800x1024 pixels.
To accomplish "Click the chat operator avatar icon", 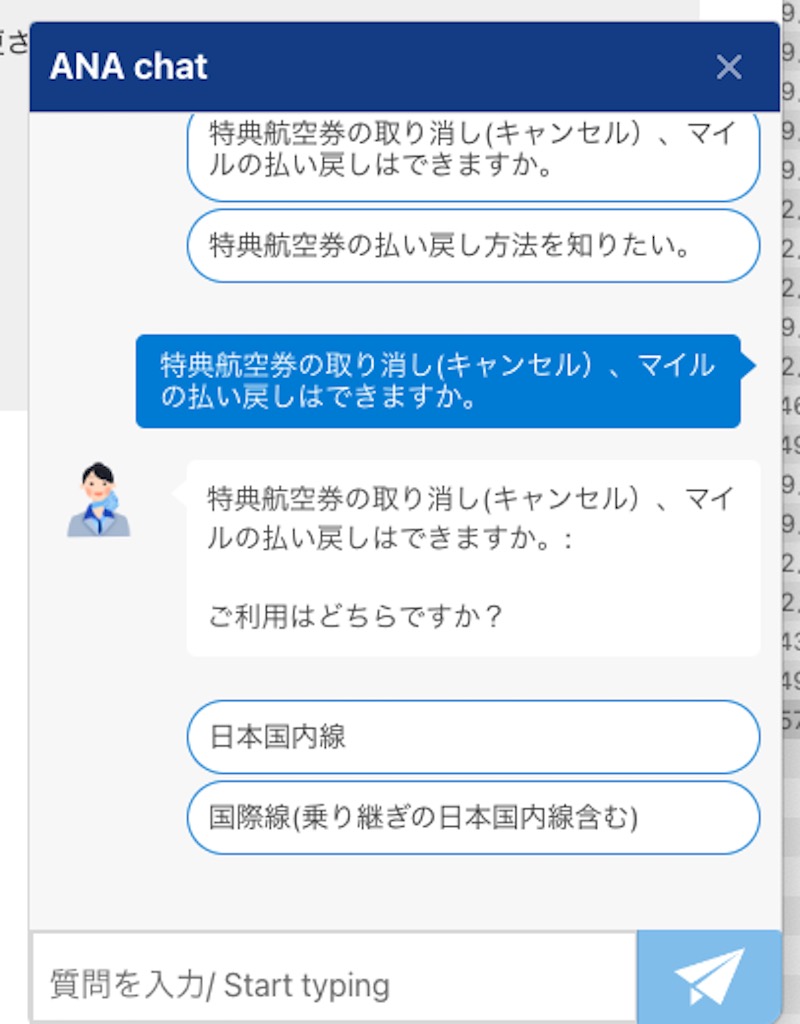I will [x=99, y=500].
